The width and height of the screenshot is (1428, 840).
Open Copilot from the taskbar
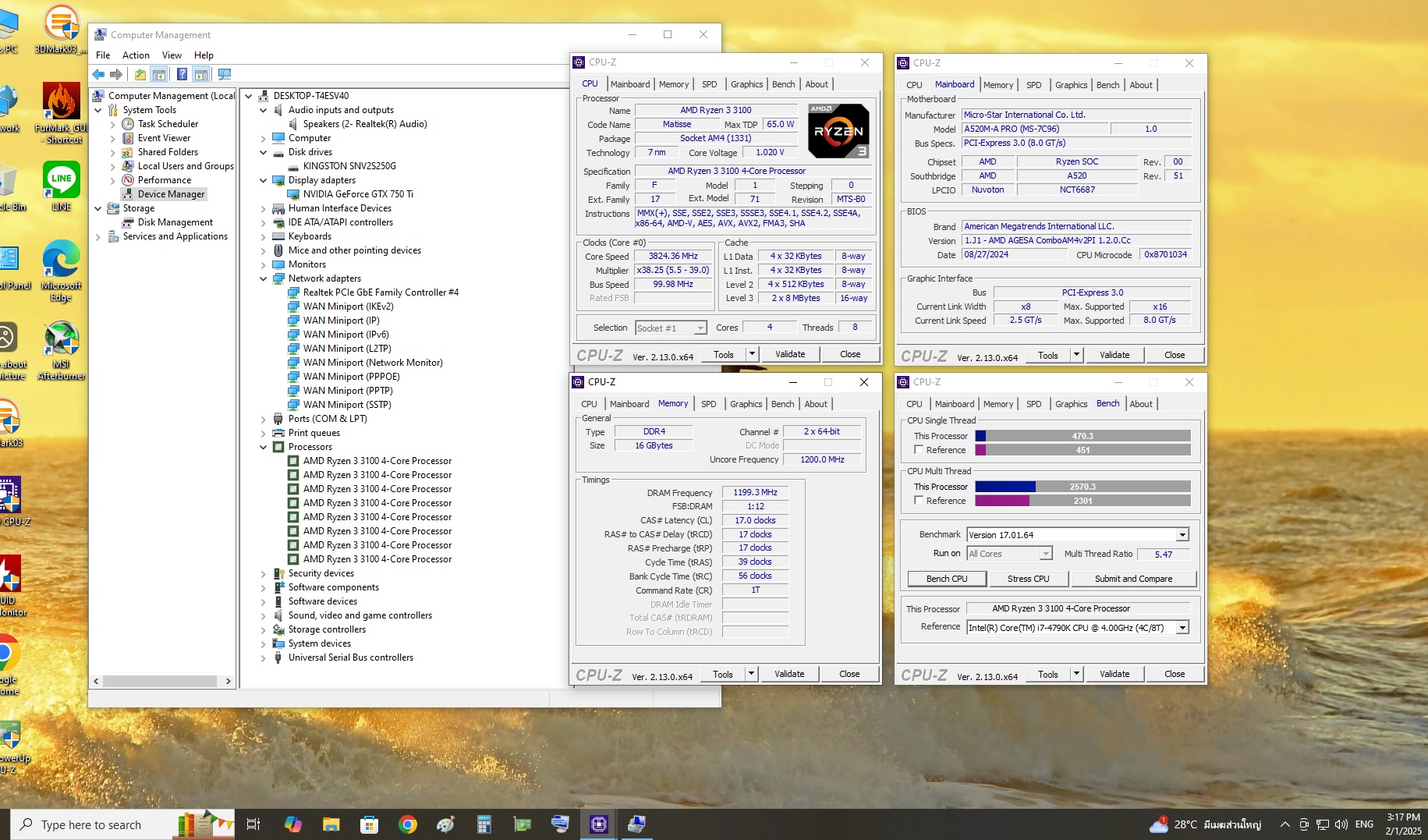(292, 824)
